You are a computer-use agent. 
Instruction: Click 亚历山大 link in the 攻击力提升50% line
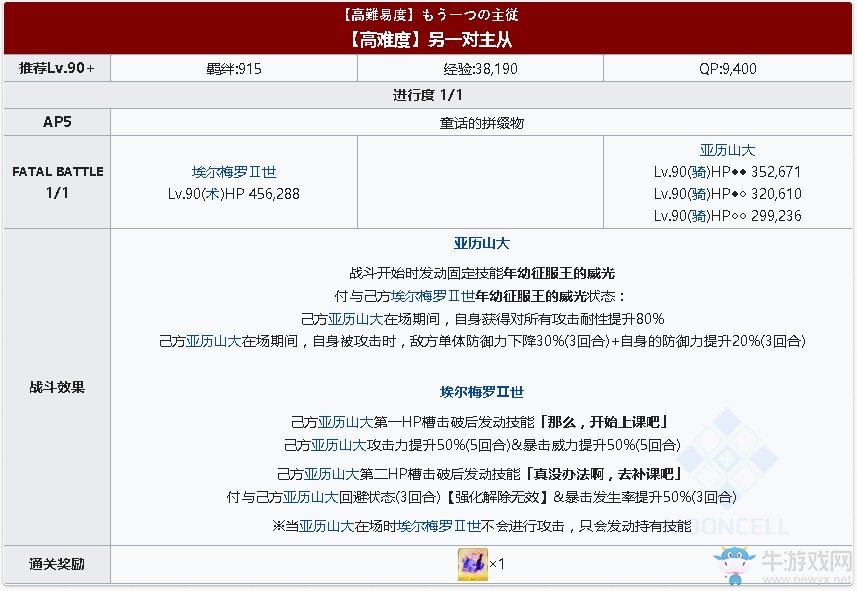(338, 445)
